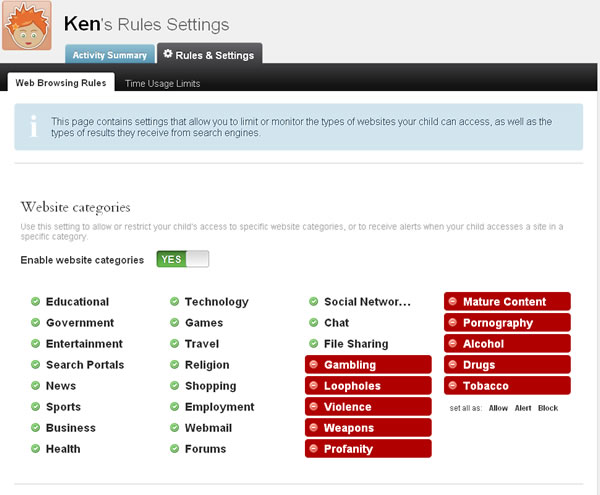Click green check icon beside Educational
The width and height of the screenshot is (600, 495).
pyautogui.click(x=35, y=302)
